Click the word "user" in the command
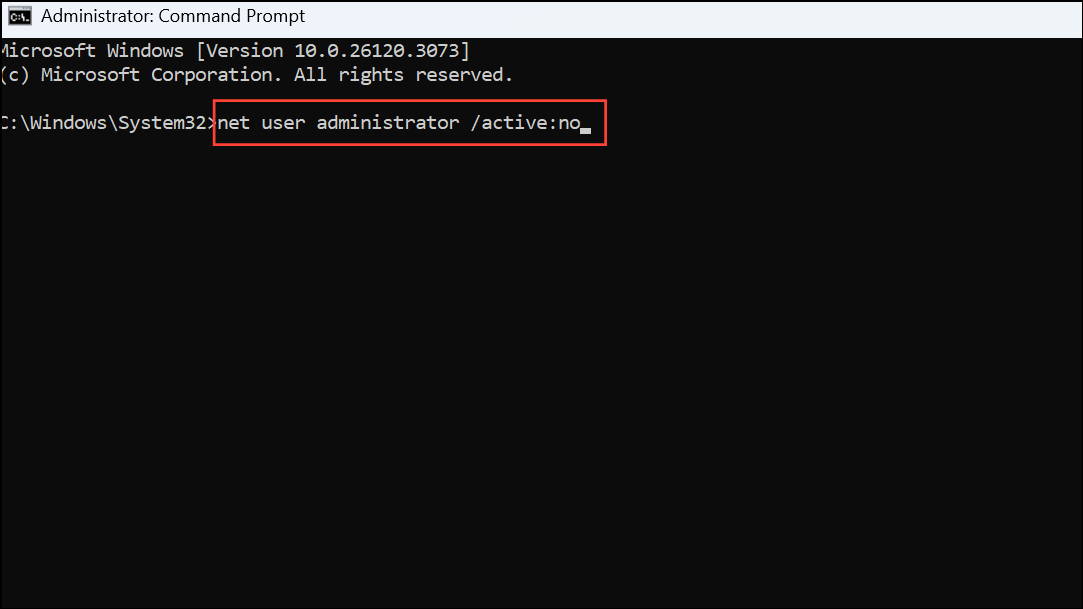This screenshot has height=609, width=1083. coord(283,122)
